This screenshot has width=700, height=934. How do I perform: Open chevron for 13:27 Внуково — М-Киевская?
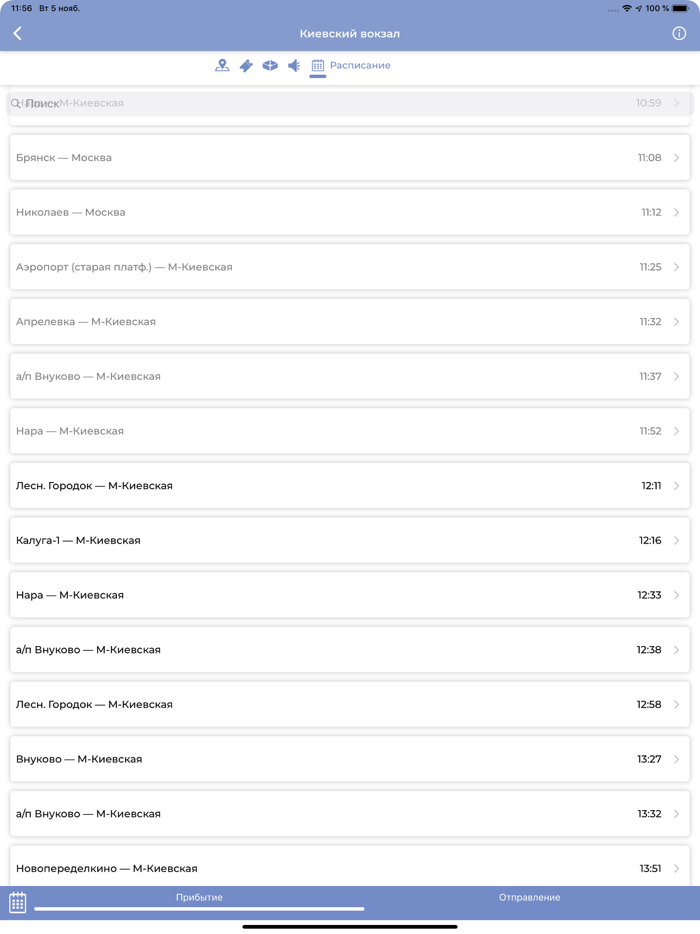pos(677,759)
